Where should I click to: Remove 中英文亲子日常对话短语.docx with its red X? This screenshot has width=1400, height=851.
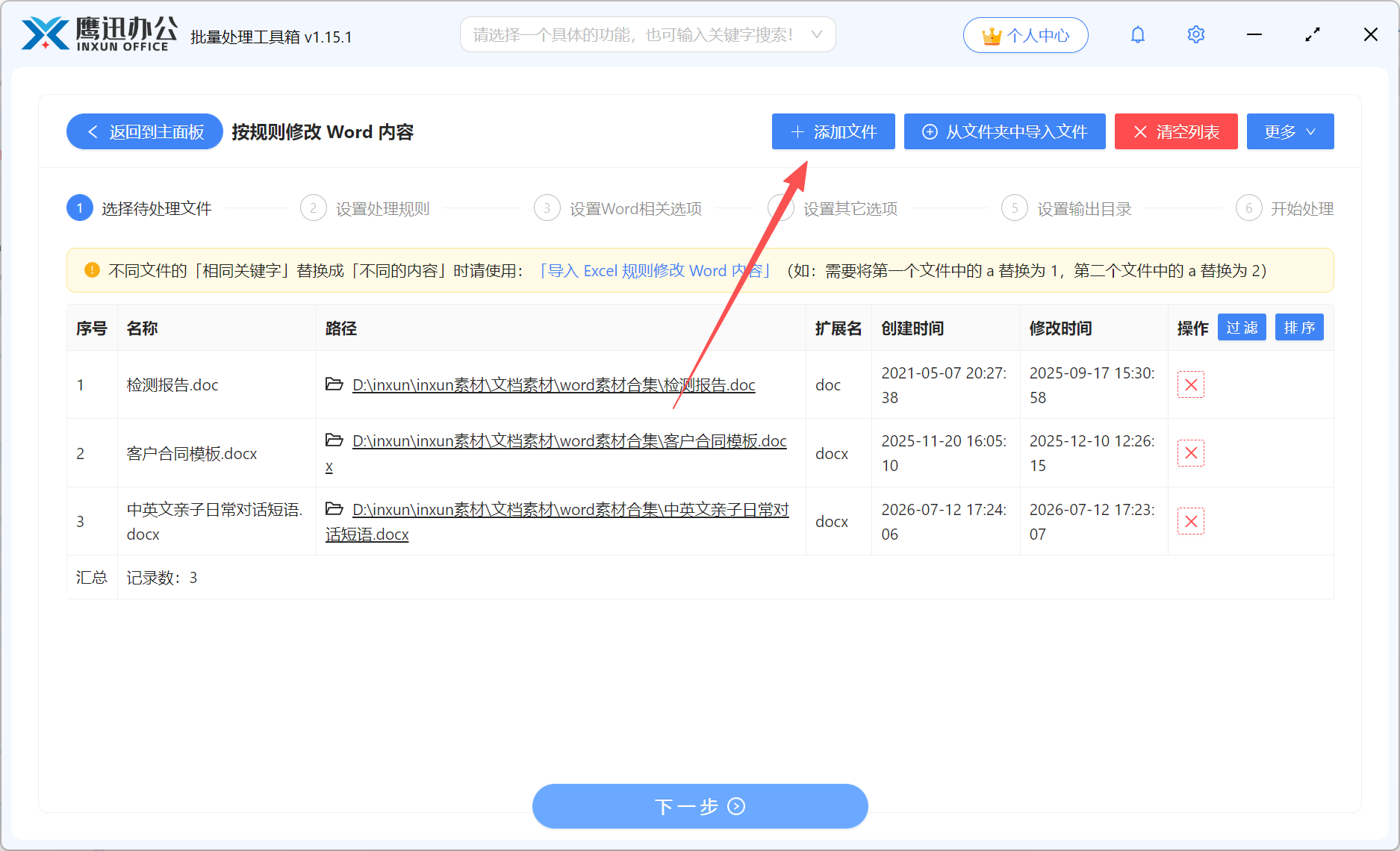click(1191, 521)
